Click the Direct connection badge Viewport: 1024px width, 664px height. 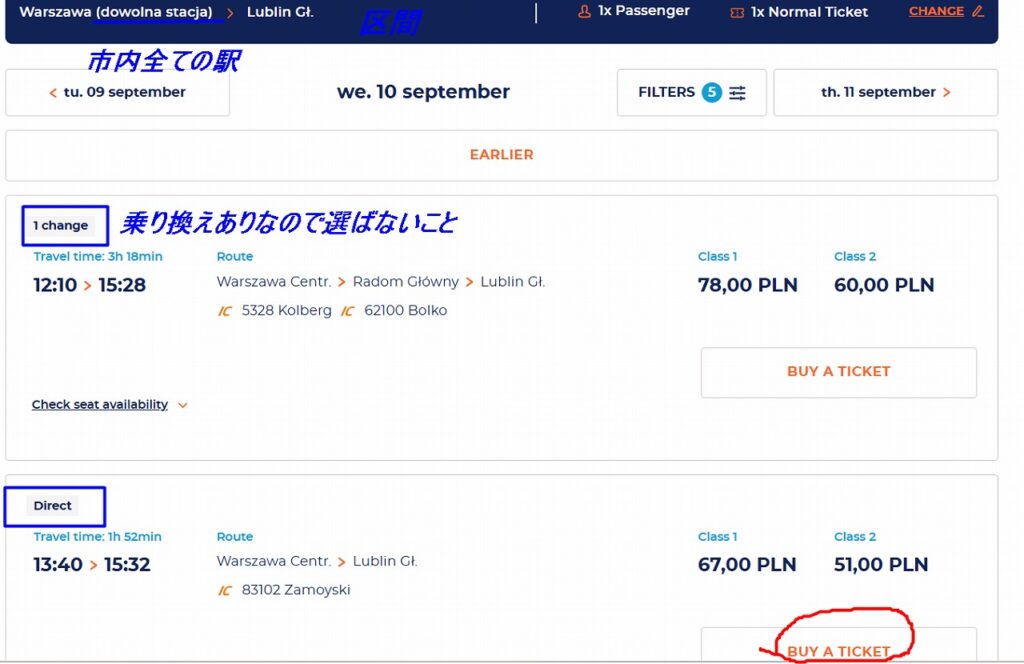pos(53,506)
